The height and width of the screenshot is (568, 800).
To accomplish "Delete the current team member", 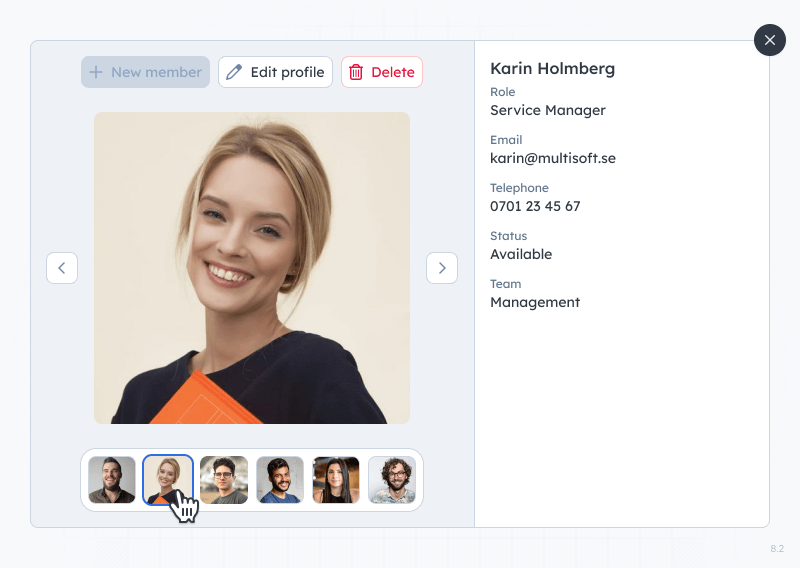I will click(382, 72).
